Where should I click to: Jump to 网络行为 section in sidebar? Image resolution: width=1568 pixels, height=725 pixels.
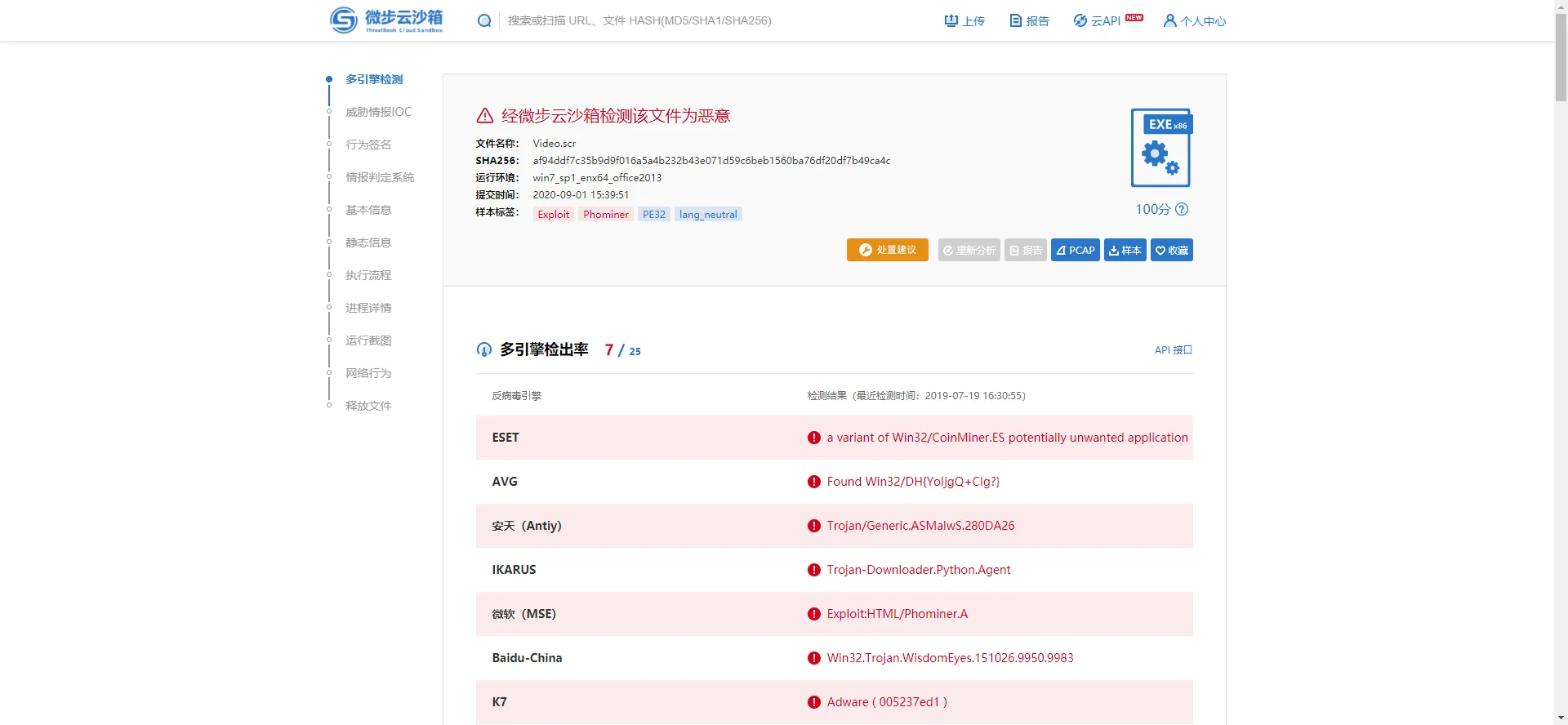click(x=368, y=373)
